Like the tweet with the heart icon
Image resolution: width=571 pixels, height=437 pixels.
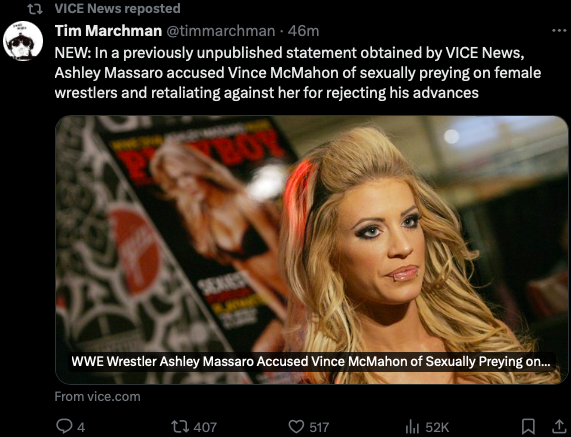tap(296, 426)
